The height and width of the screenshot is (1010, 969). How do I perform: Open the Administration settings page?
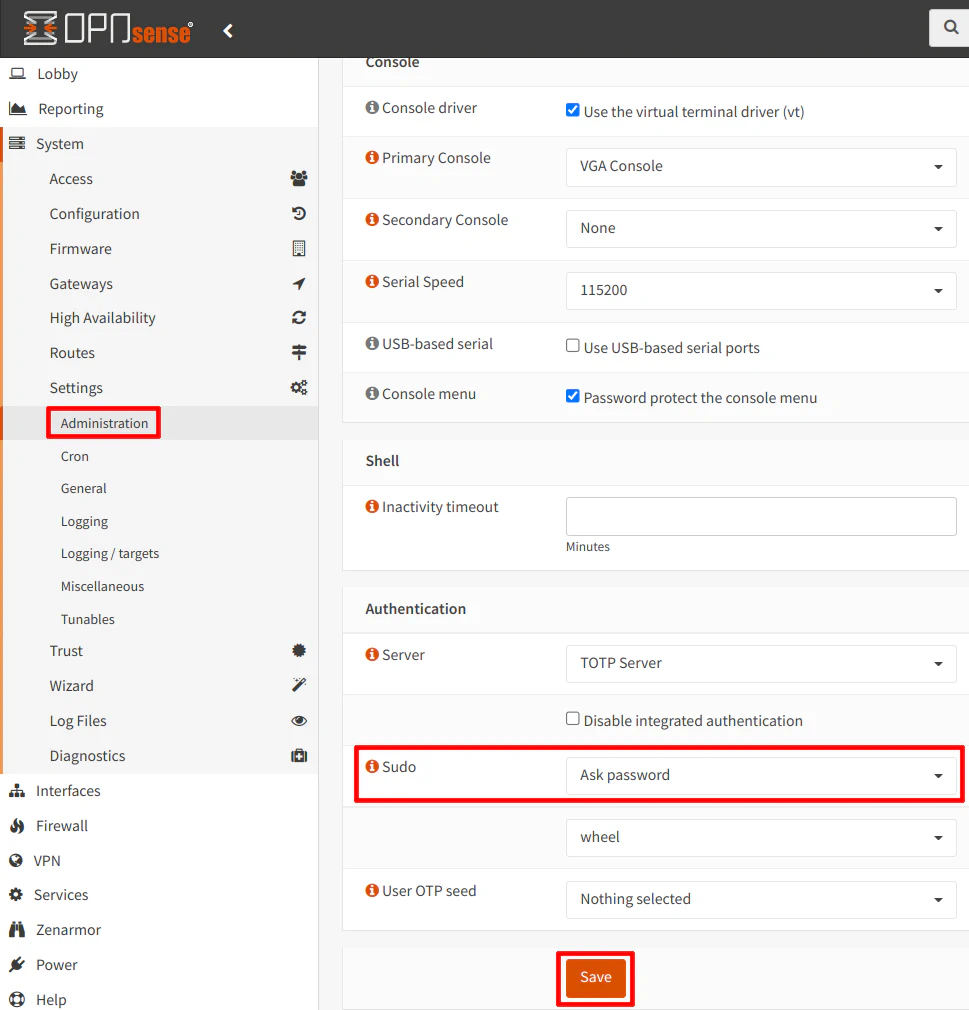click(x=104, y=423)
